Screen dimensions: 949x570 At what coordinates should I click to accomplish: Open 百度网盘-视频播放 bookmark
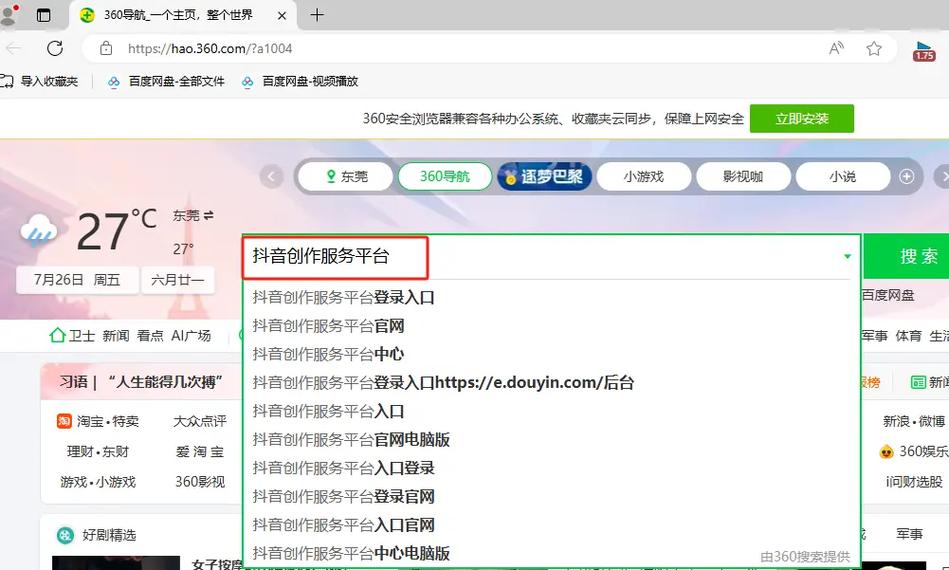[x=300, y=82]
